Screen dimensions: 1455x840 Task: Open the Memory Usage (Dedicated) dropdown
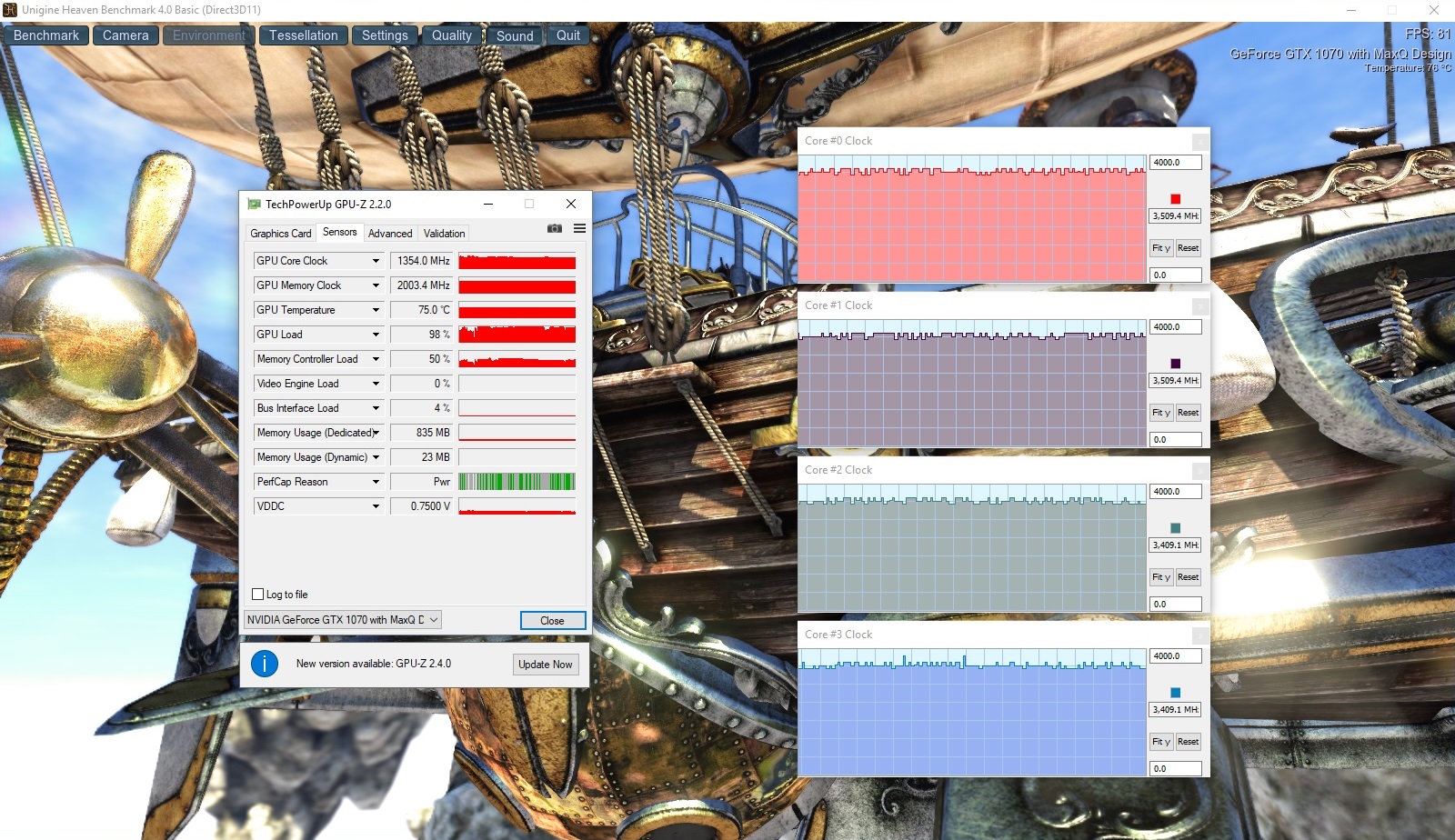(376, 433)
